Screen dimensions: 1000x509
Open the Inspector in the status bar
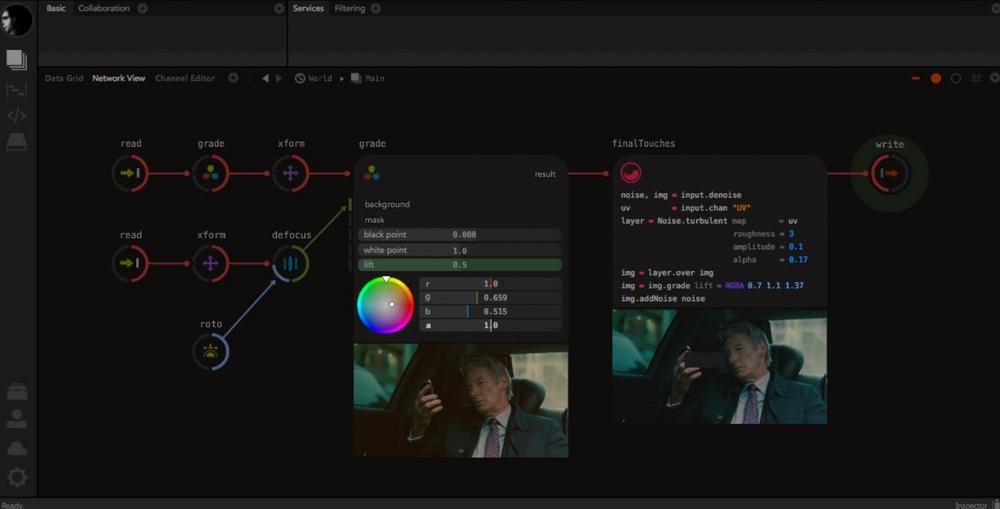point(971,505)
